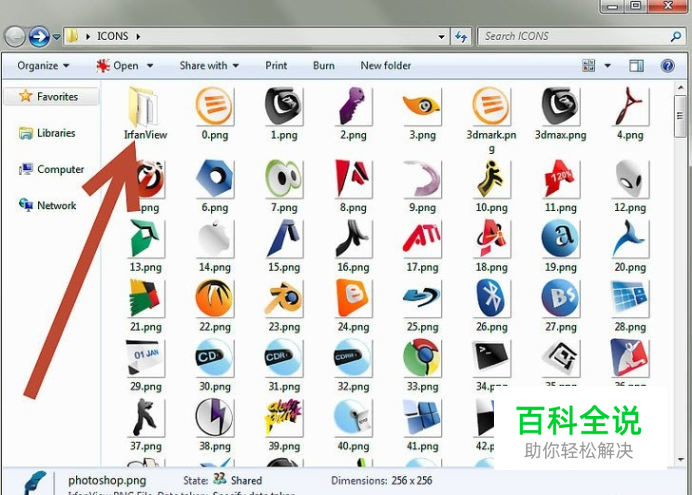Select the 1.png thumbnail
The width and height of the screenshot is (692, 495).
pyautogui.click(x=283, y=106)
